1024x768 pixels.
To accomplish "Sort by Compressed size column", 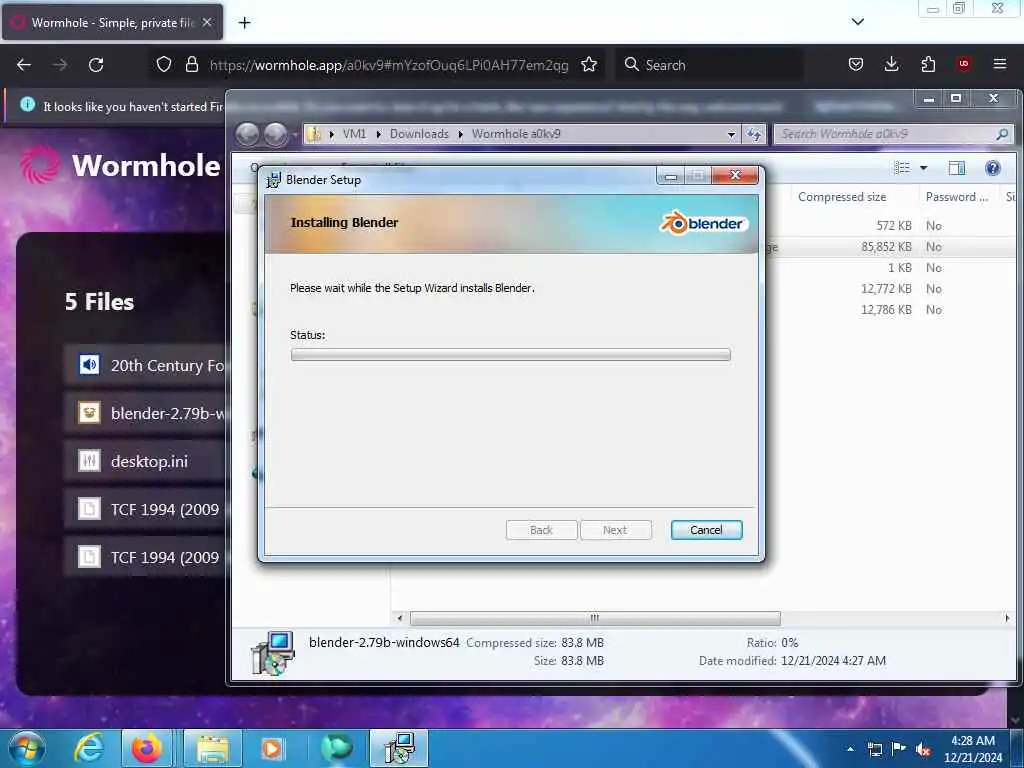I will 842,197.
